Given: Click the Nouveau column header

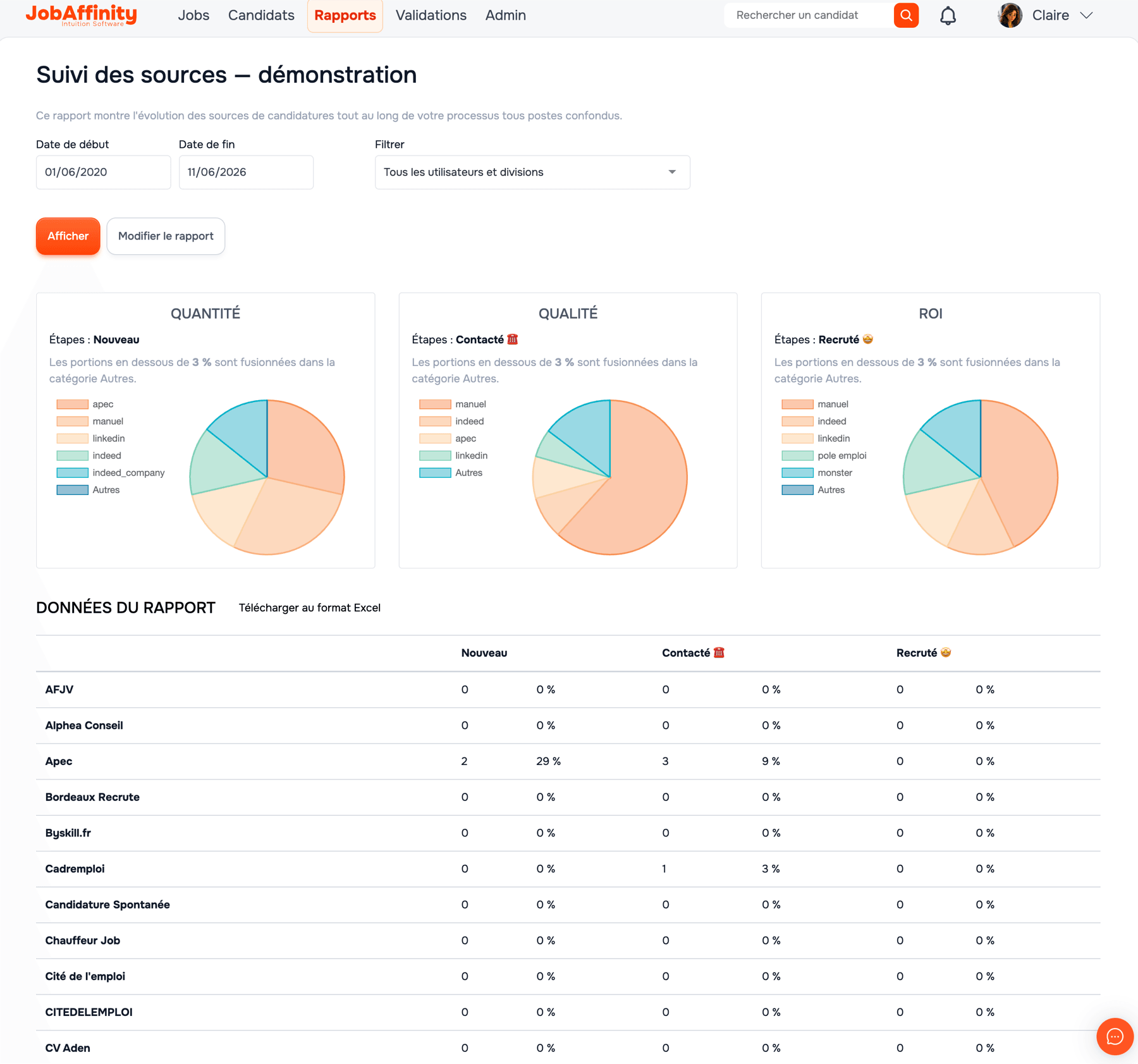Looking at the screenshot, I should click(x=484, y=653).
